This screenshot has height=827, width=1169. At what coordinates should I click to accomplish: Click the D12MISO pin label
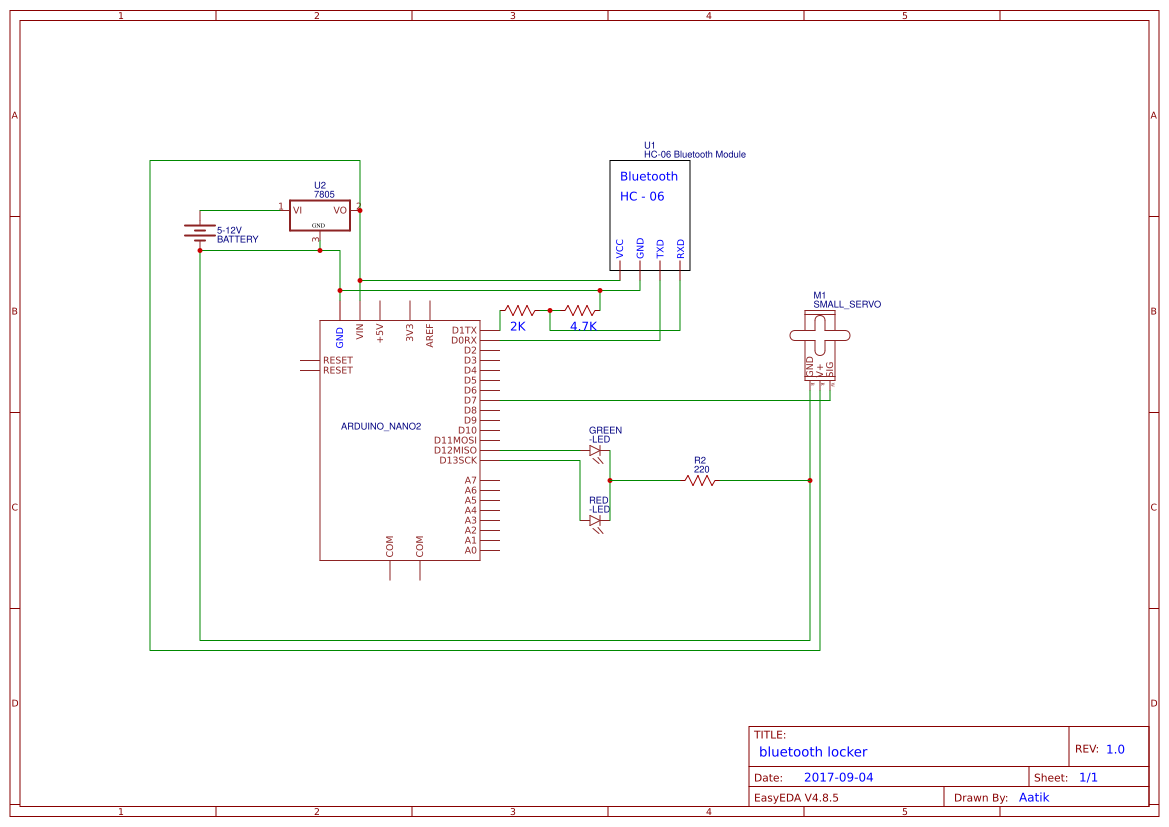[x=456, y=450]
